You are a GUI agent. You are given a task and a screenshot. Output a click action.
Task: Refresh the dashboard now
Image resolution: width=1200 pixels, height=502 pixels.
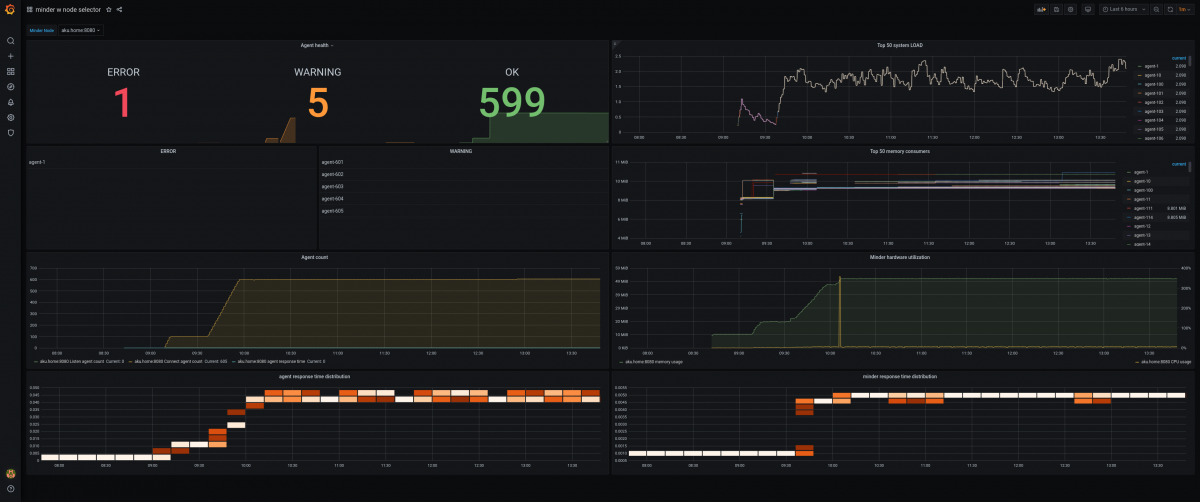1169,9
